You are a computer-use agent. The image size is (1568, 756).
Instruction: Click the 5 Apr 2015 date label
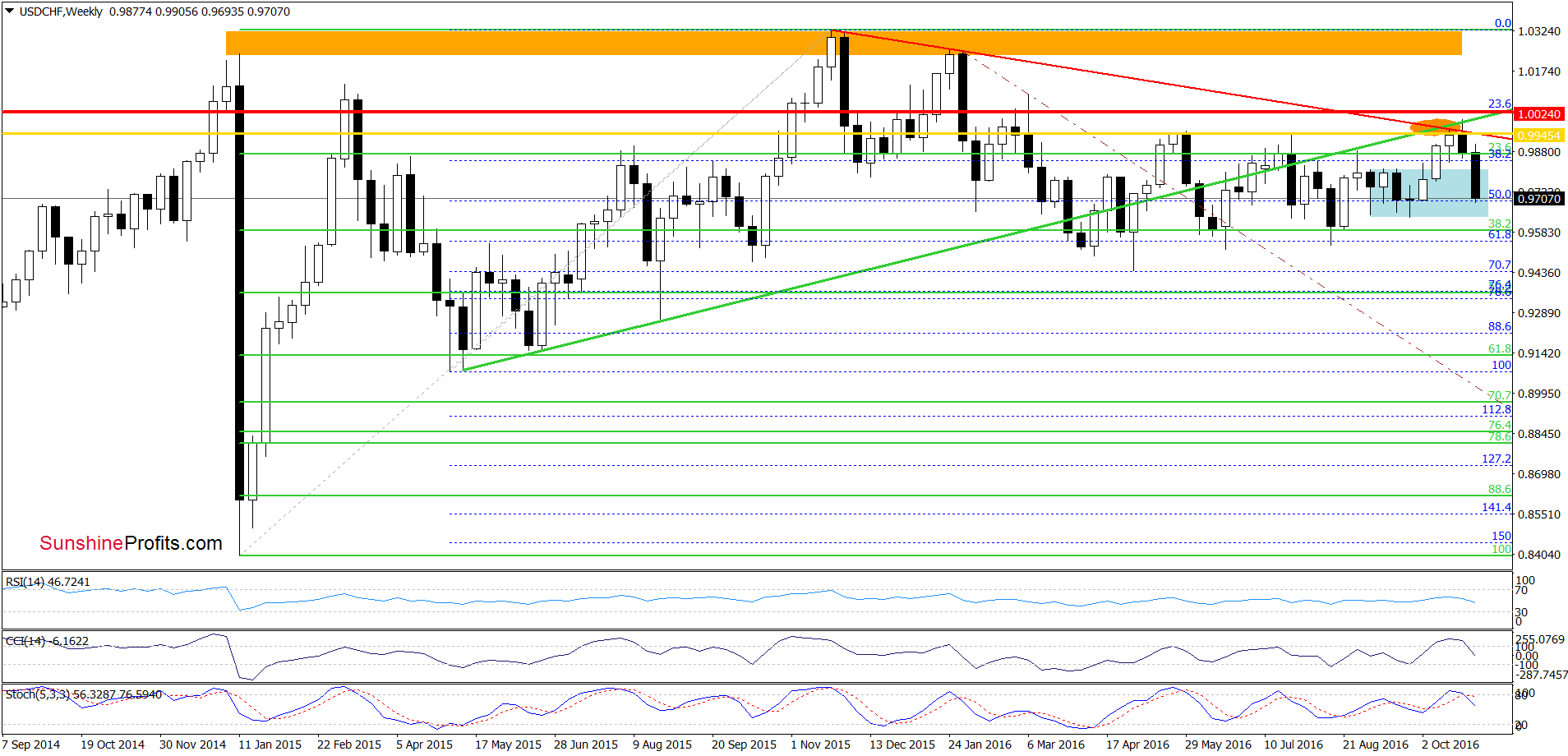[424, 744]
